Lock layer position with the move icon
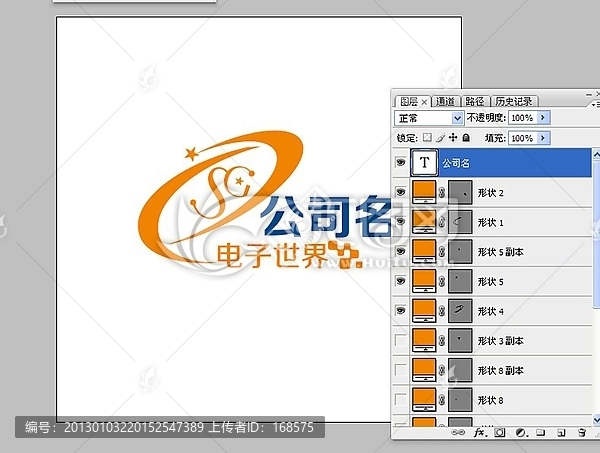The height and width of the screenshot is (453, 600). 453,137
